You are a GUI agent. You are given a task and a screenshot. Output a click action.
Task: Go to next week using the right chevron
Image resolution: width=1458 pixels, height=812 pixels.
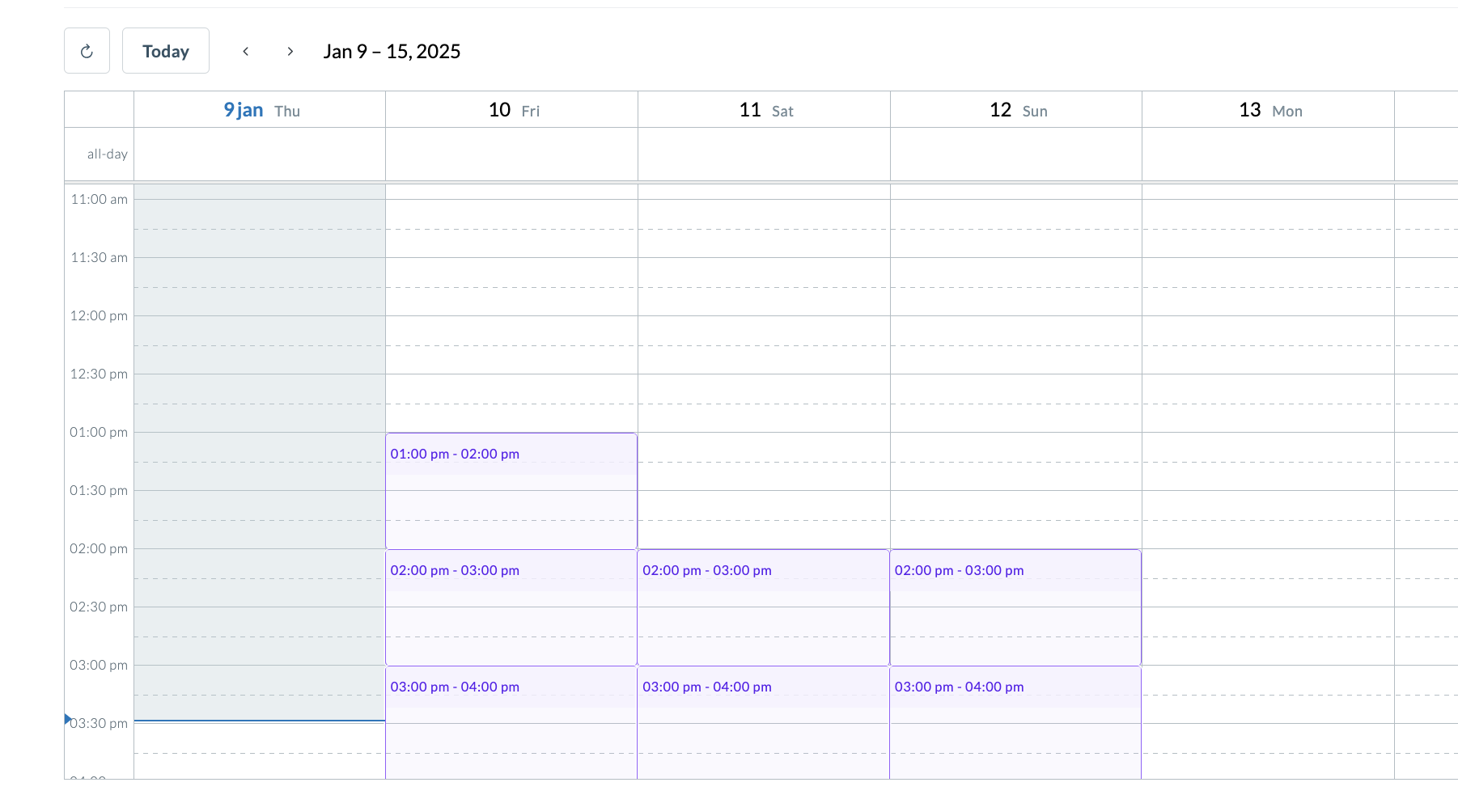[290, 50]
